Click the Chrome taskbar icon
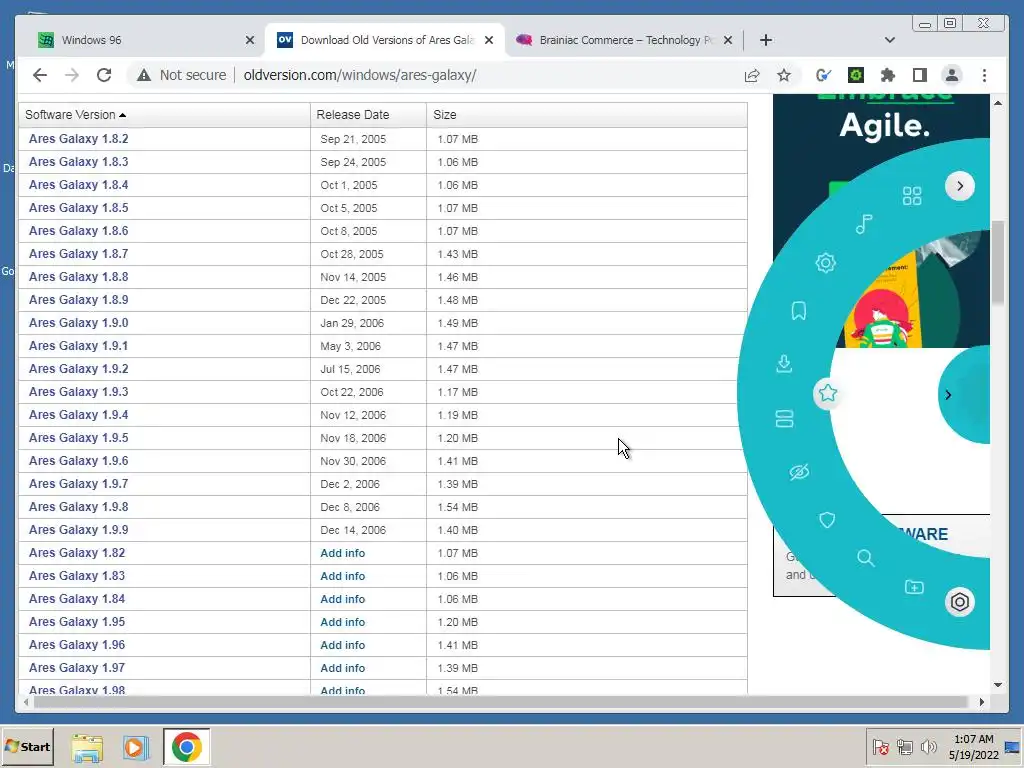This screenshot has width=1024, height=768. pos(186,747)
